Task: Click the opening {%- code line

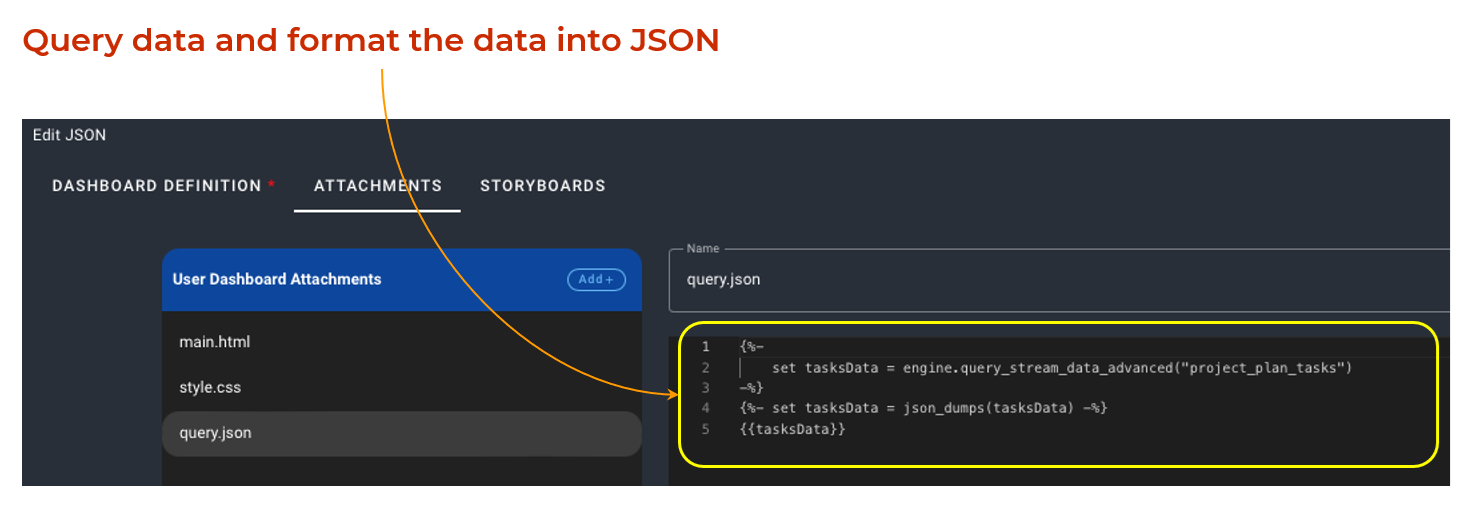Action: point(752,347)
